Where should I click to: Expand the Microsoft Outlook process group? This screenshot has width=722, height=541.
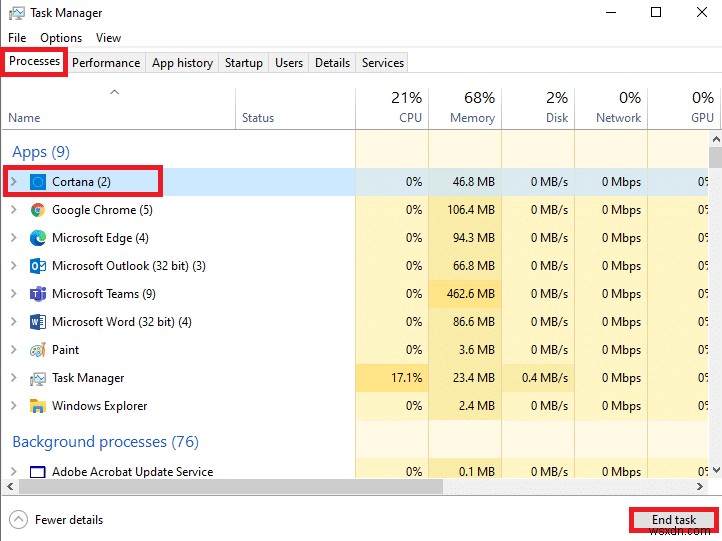coord(14,266)
